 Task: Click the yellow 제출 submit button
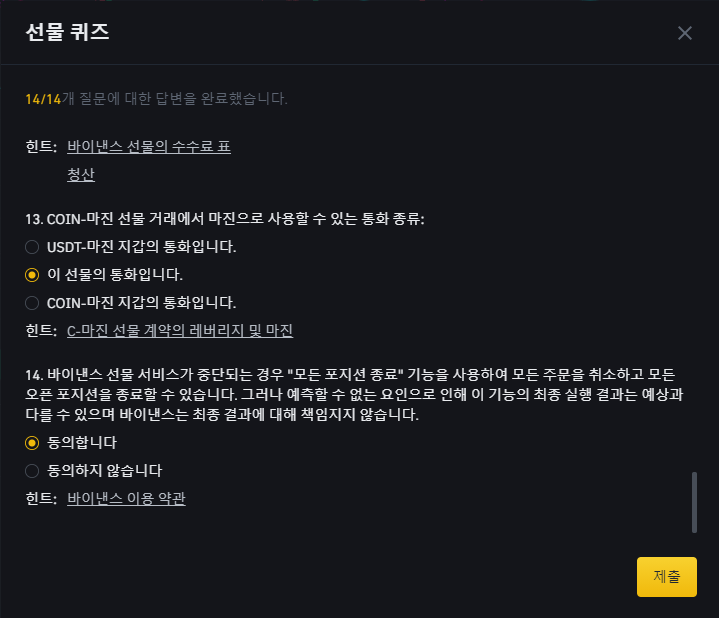[666, 577]
